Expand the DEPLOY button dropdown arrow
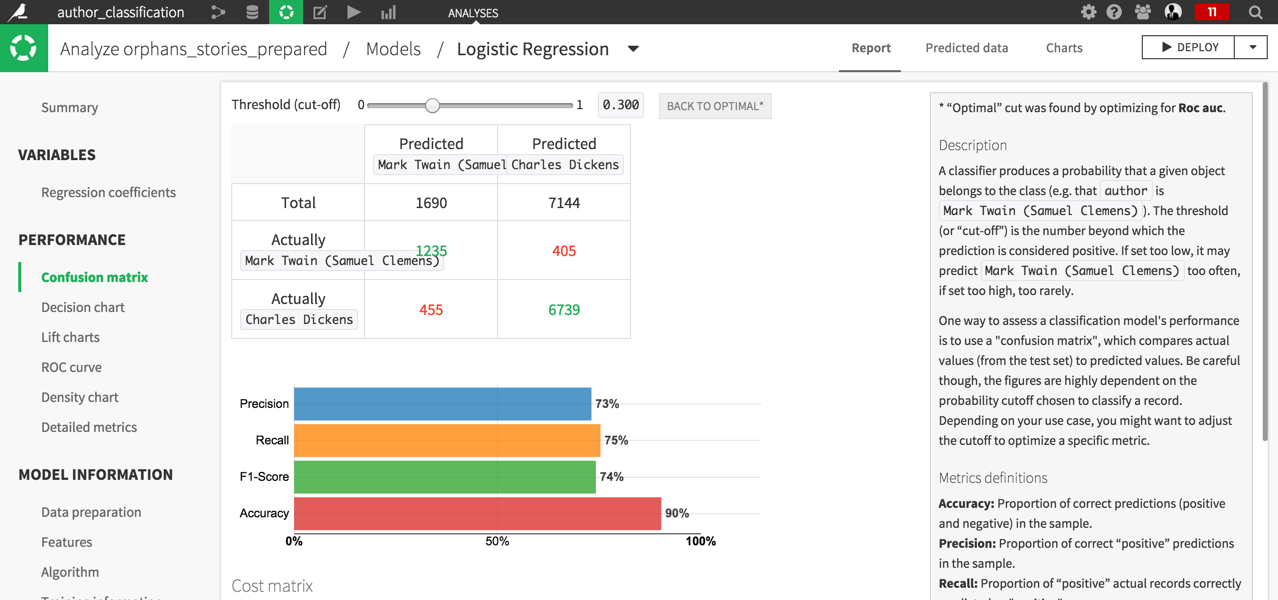The width and height of the screenshot is (1278, 600). click(x=1252, y=47)
